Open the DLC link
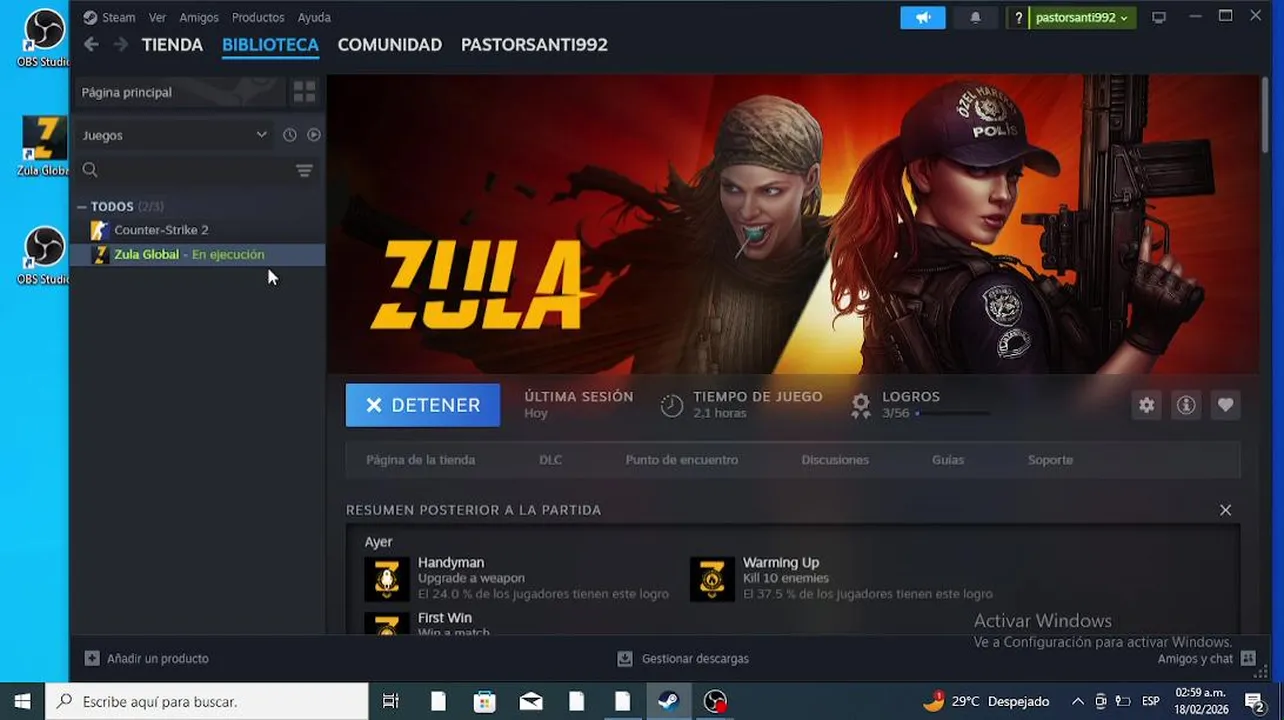 pyautogui.click(x=550, y=460)
